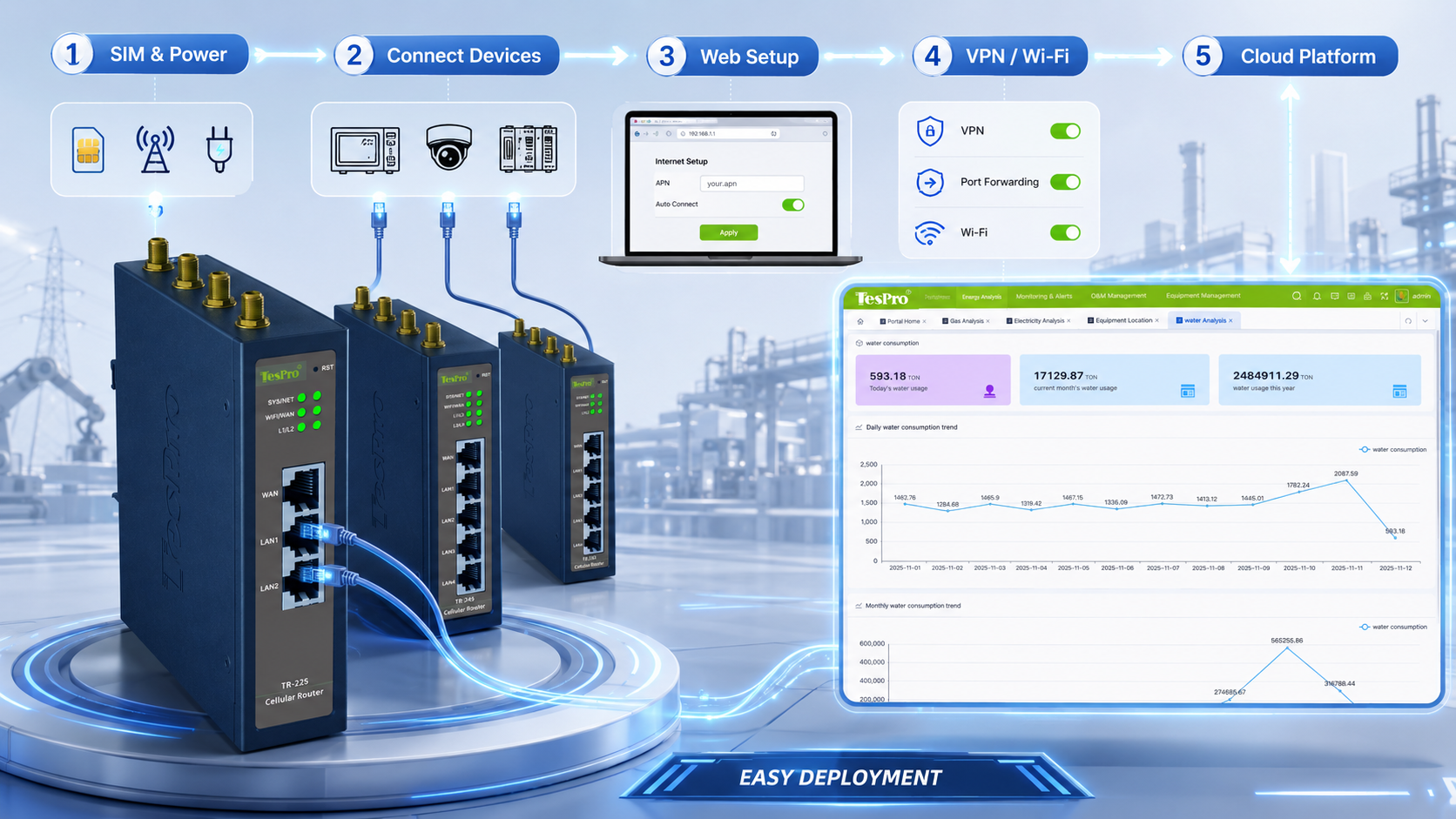Click the 192.168.1.1 address bar
Viewport: 1456px width, 819px height.
[729, 134]
